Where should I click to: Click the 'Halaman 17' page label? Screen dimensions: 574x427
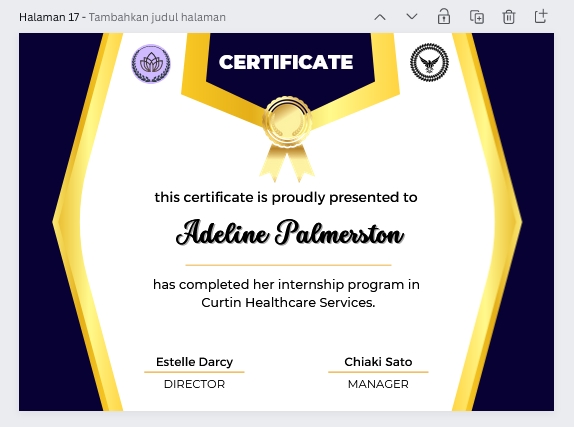click(49, 17)
